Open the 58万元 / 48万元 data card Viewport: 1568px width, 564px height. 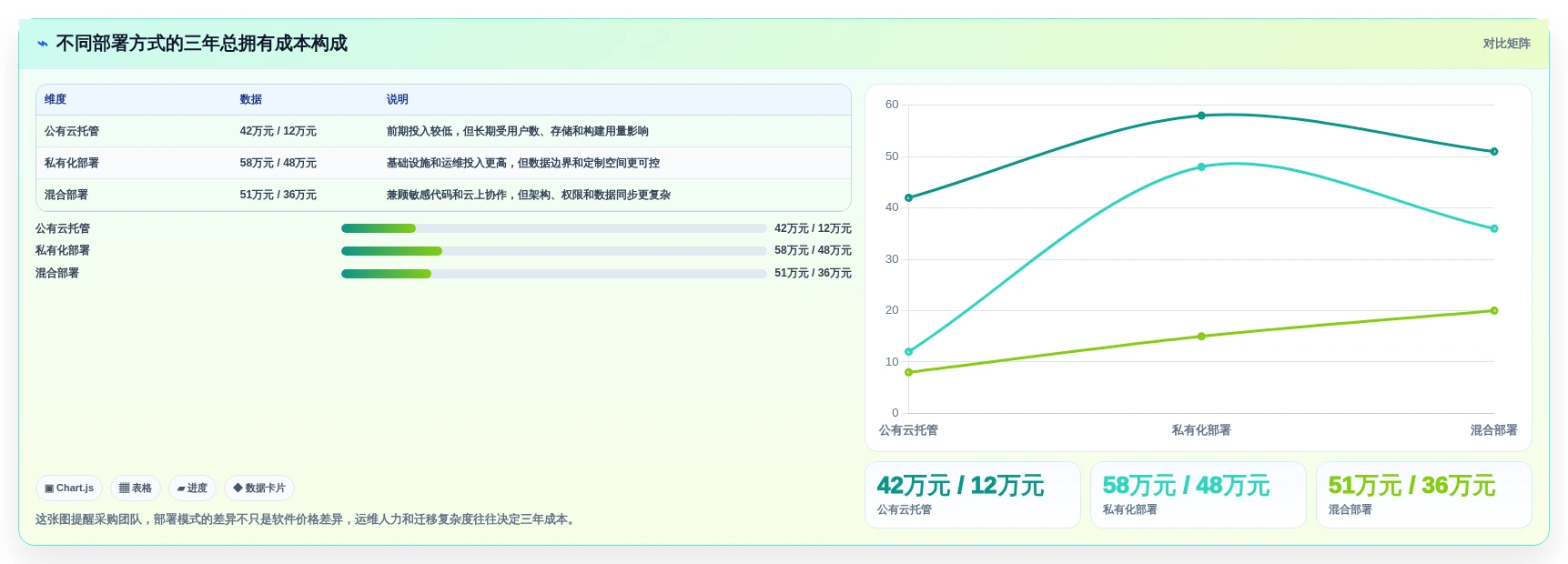click(x=1199, y=495)
